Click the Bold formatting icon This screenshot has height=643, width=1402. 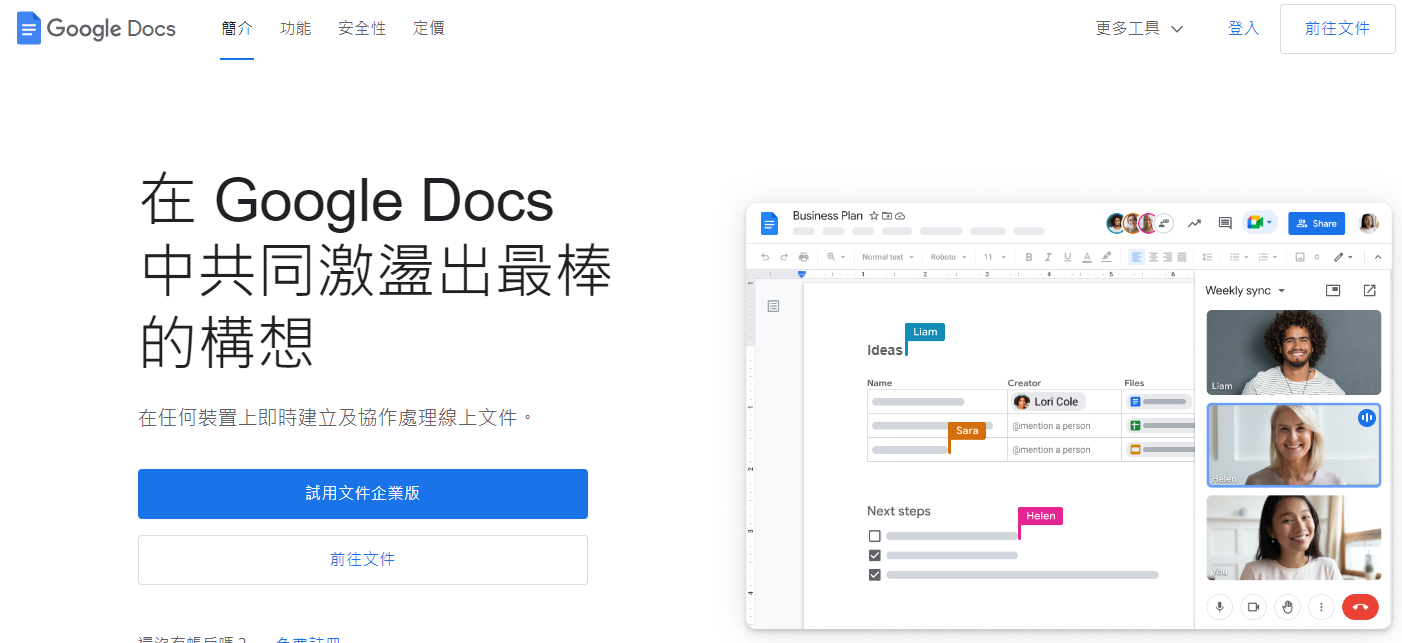[x=1029, y=257]
